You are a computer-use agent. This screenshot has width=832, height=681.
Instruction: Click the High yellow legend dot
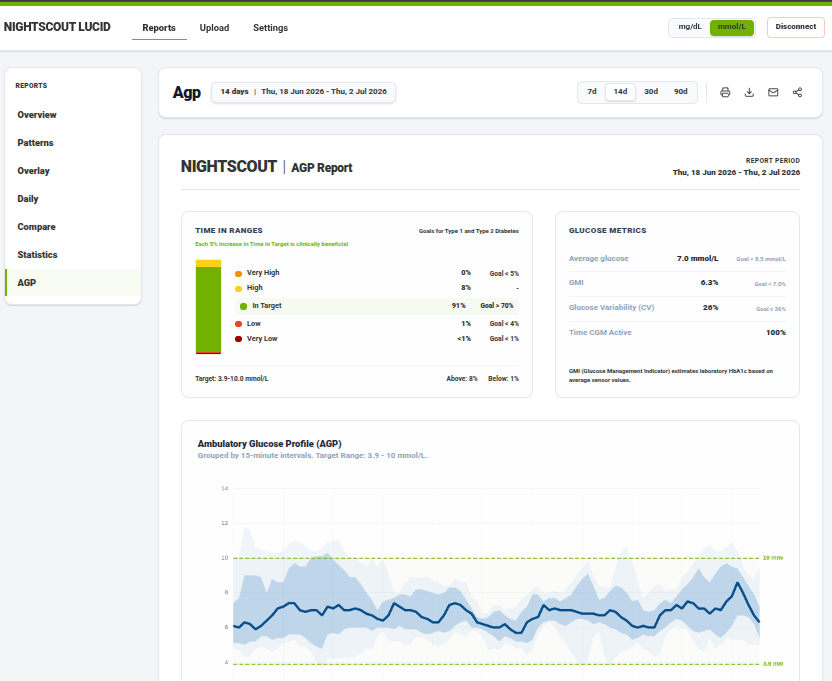pos(238,288)
